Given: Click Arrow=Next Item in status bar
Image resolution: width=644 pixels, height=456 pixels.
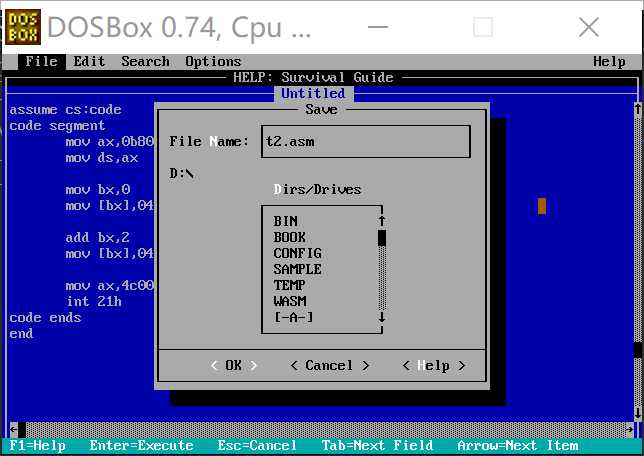Looking at the screenshot, I should 518,446.
